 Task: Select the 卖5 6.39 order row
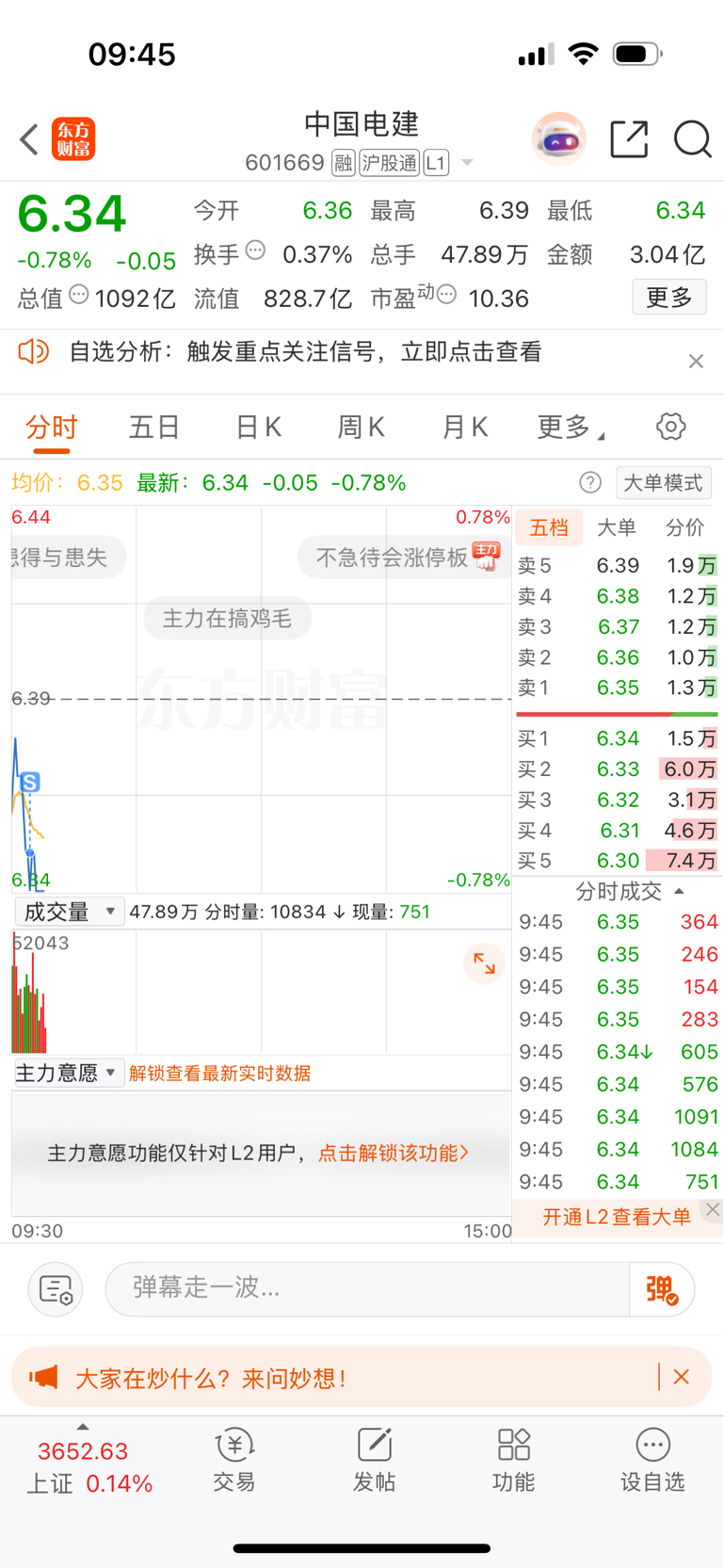(618, 566)
